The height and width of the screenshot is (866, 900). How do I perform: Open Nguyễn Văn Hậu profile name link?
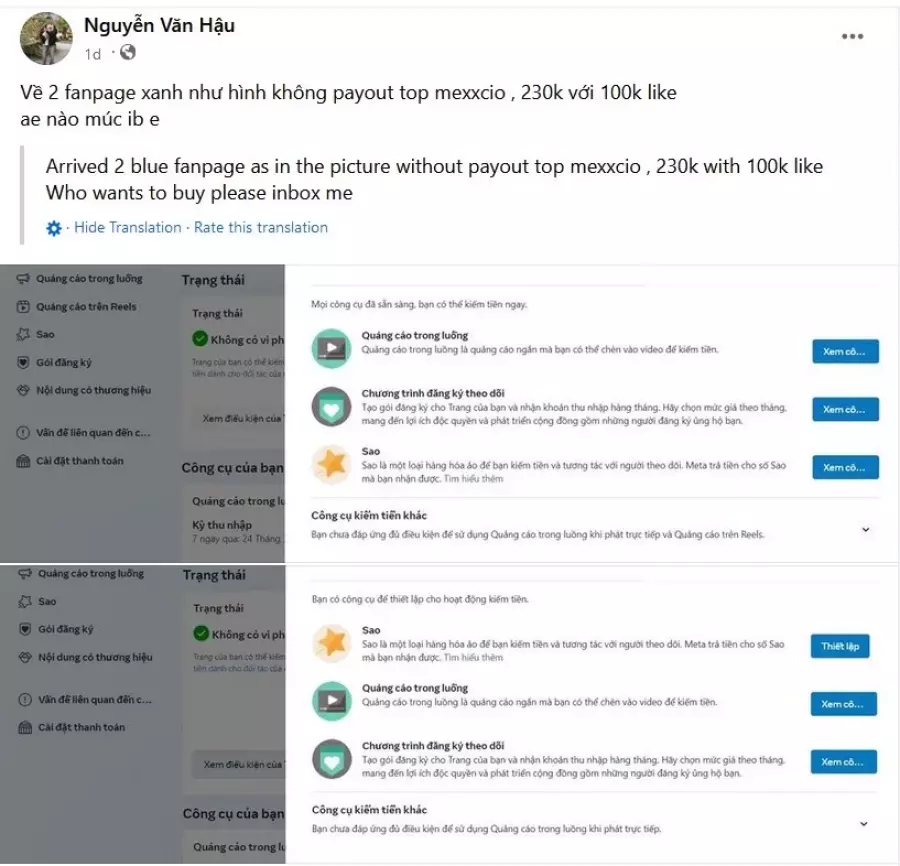click(160, 25)
